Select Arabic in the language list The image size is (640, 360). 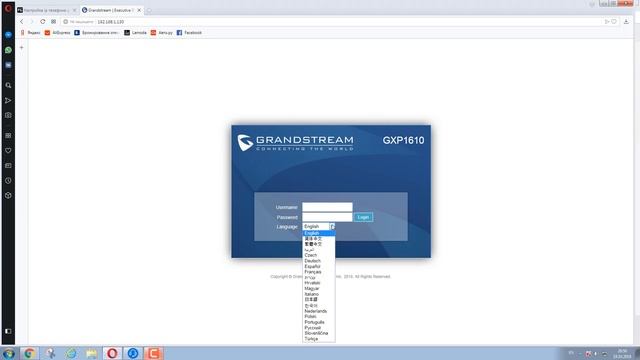tap(319, 249)
